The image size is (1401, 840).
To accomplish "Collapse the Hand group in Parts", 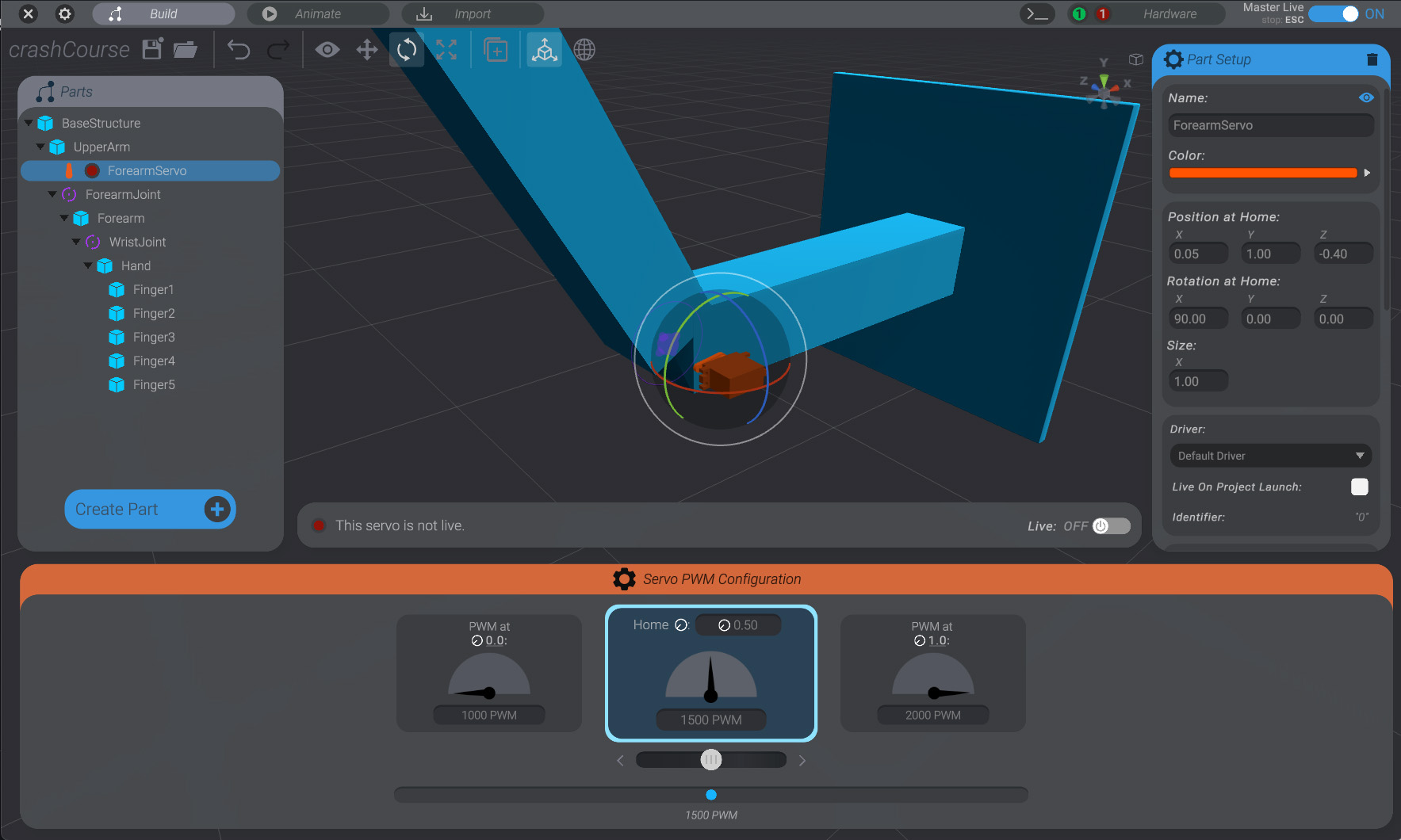I will pyautogui.click(x=88, y=265).
